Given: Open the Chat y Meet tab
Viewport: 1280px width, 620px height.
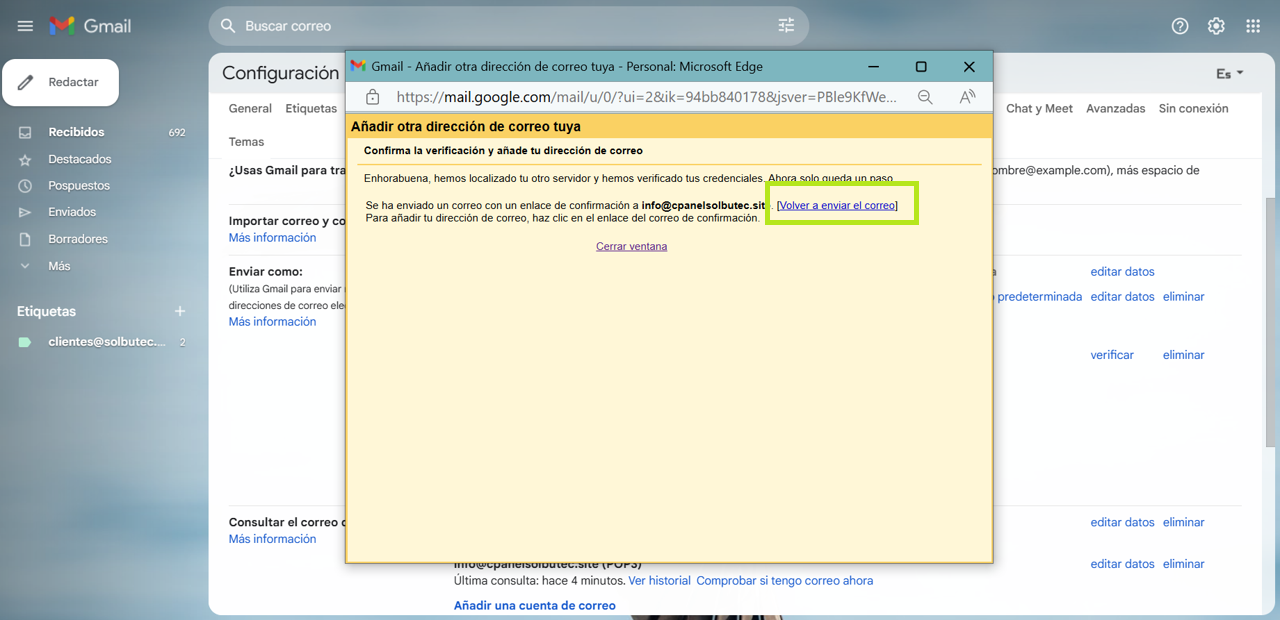Looking at the screenshot, I should point(1039,108).
